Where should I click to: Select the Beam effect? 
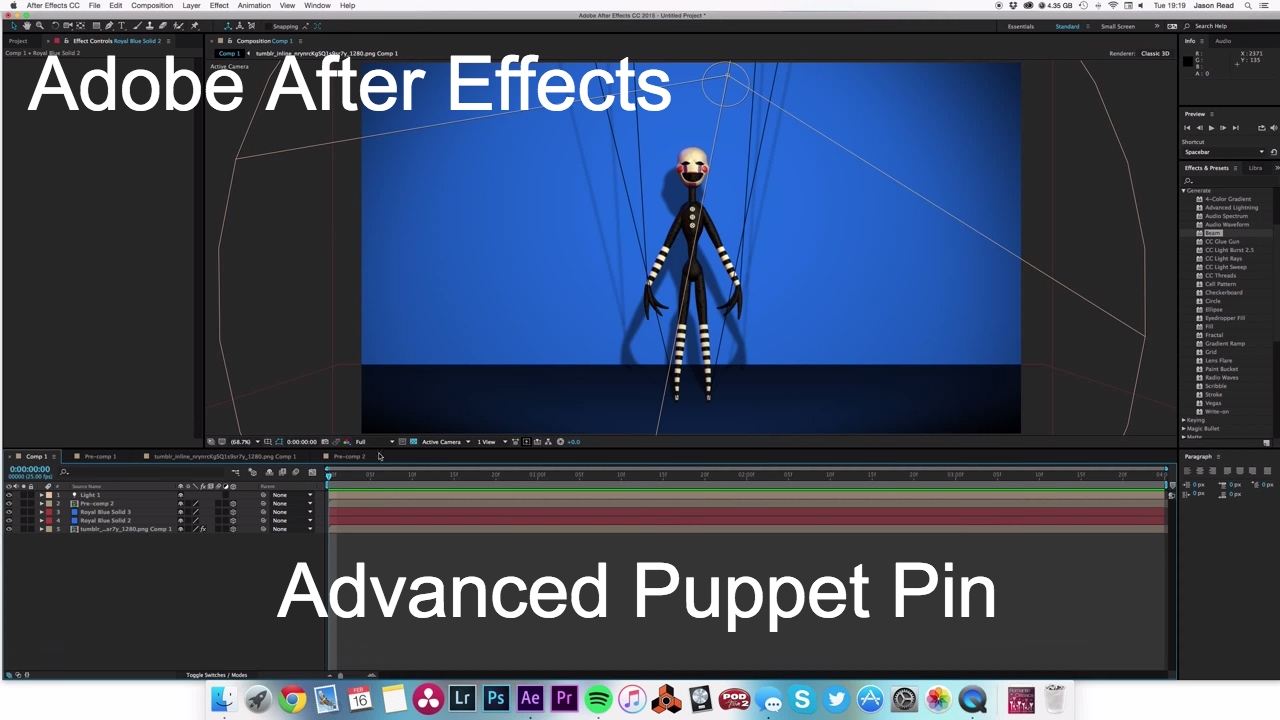1213,233
